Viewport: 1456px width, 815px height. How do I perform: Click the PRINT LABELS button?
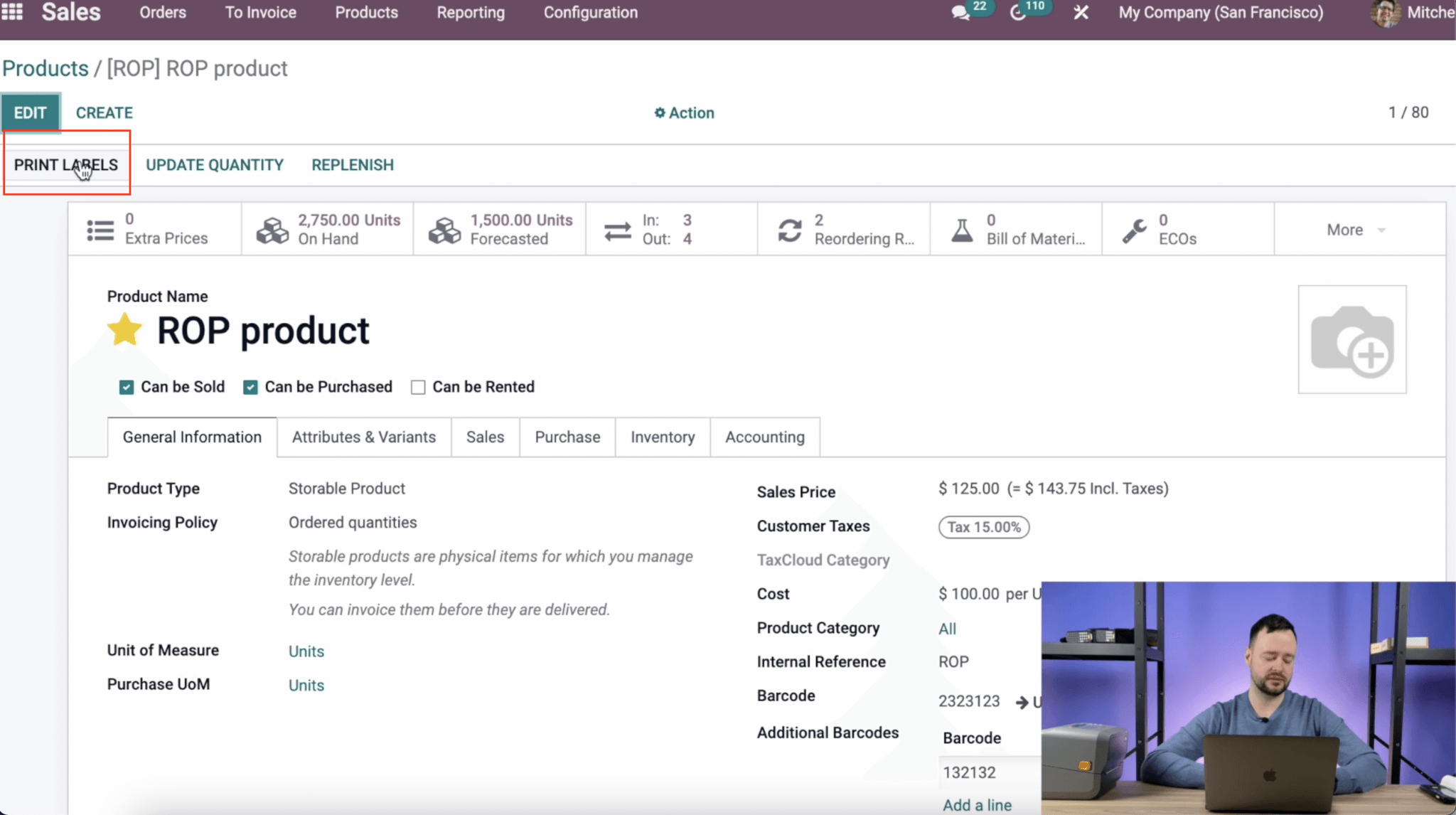pos(66,164)
